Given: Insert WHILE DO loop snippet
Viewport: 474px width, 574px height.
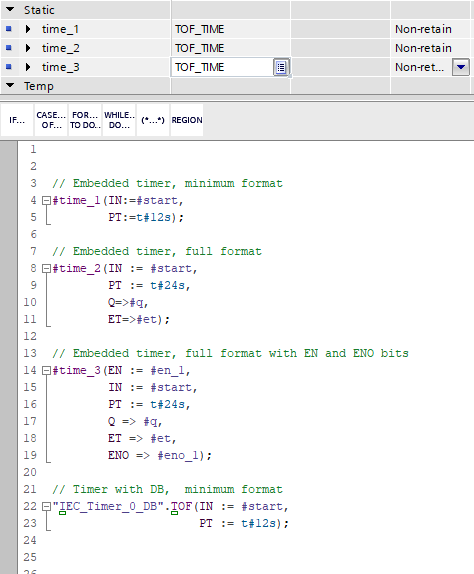Looking at the screenshot, I should [119, 120].
